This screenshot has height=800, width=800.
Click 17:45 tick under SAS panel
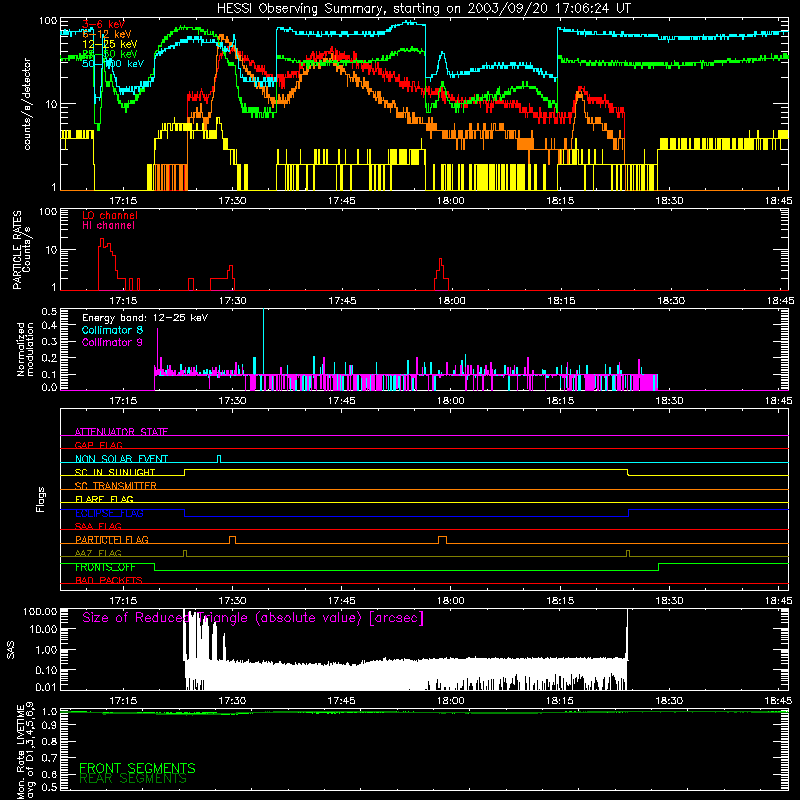point(341,701)
